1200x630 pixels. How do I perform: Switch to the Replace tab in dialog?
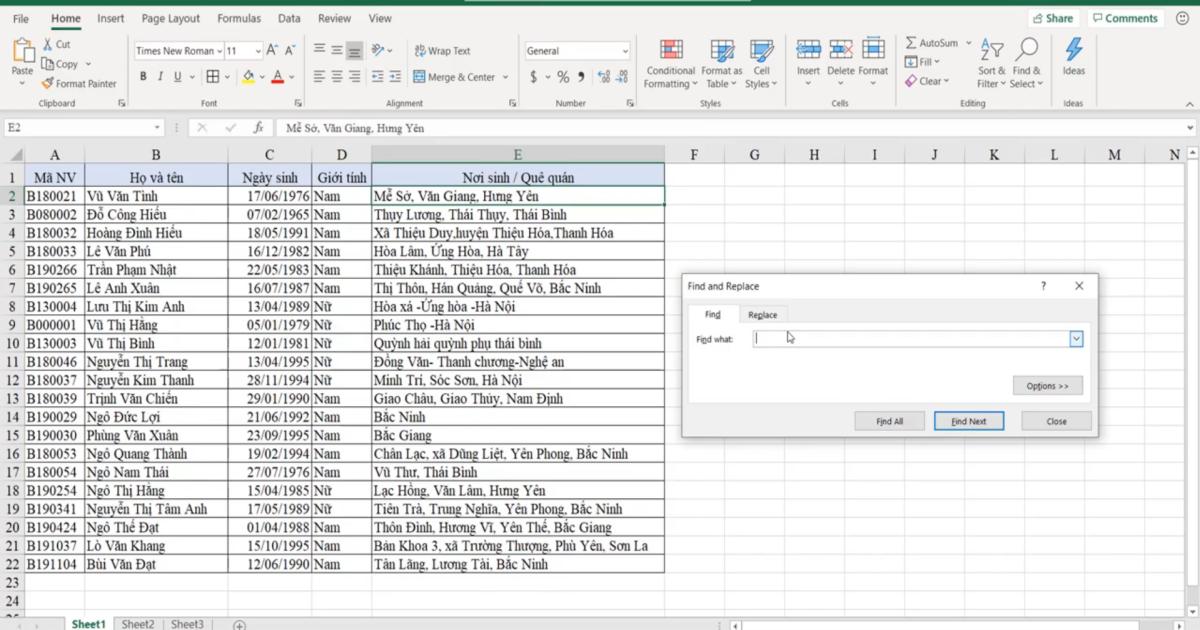[x=763, y=315]
